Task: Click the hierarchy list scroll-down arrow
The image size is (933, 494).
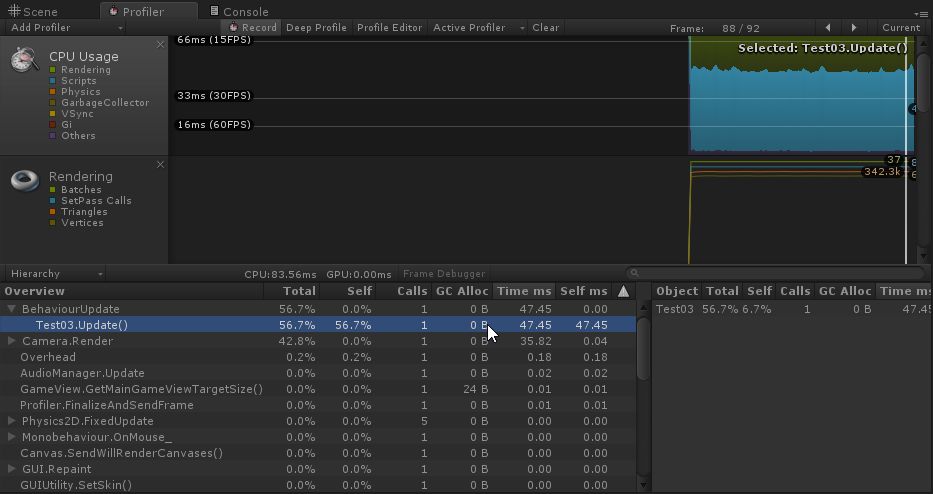Action: click(x=643, y=485)
